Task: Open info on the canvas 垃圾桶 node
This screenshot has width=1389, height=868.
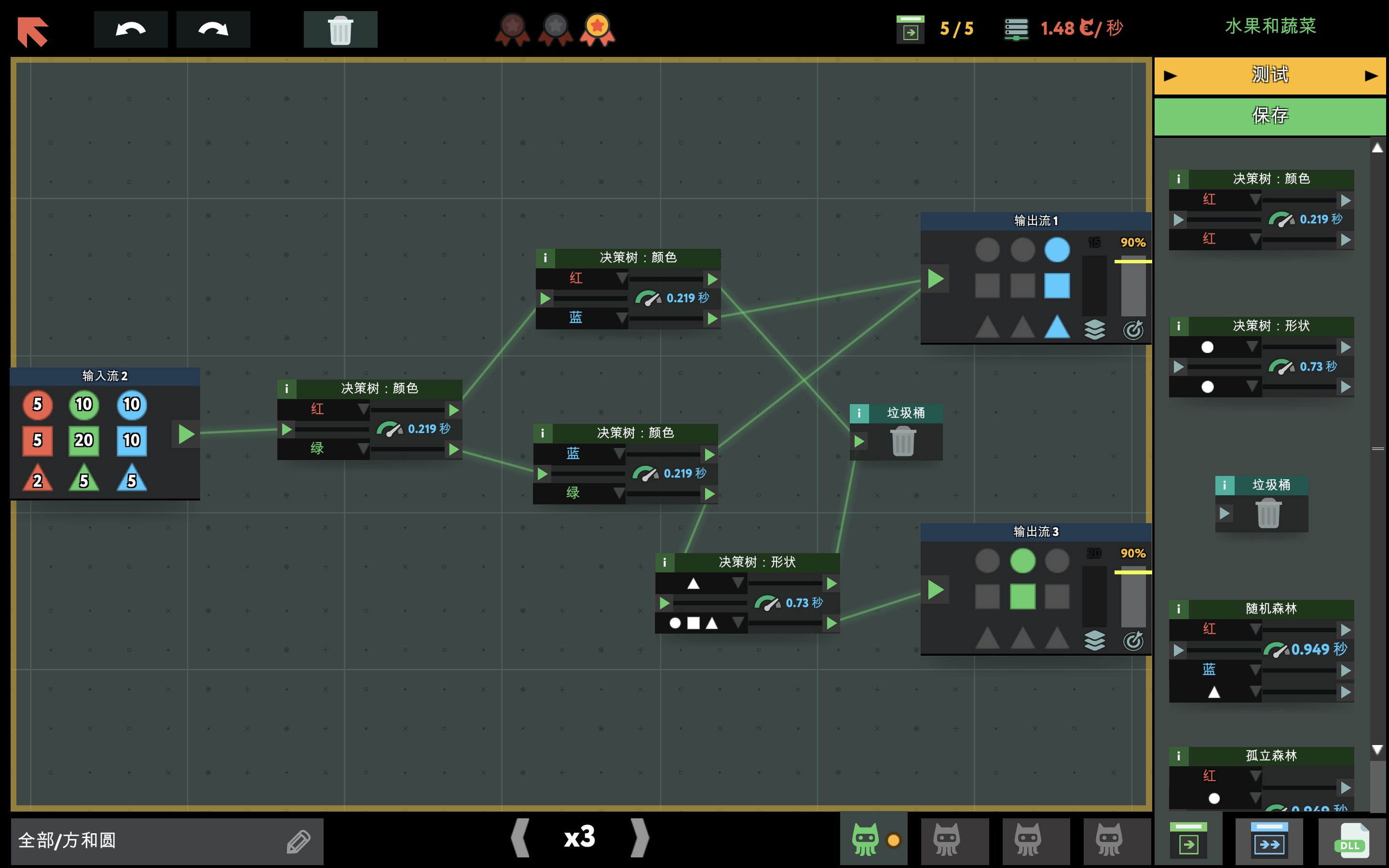Action: 858,413
